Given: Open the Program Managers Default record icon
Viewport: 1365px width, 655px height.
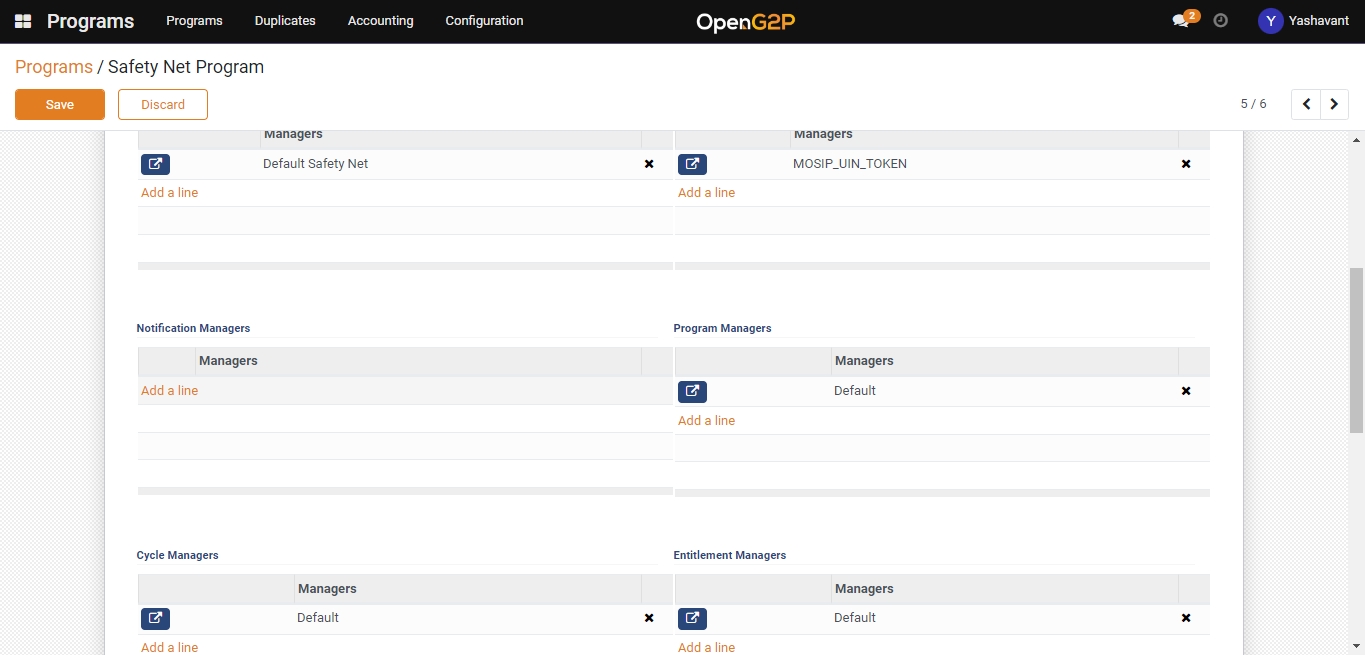Looking at the screenshot, I should [692, 391].
